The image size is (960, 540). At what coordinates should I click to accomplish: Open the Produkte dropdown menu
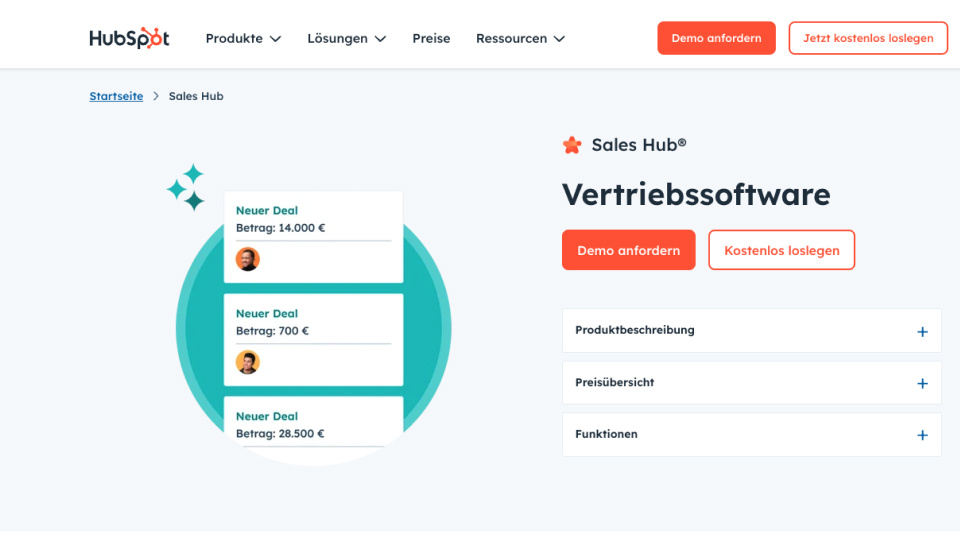pos(243,39)
